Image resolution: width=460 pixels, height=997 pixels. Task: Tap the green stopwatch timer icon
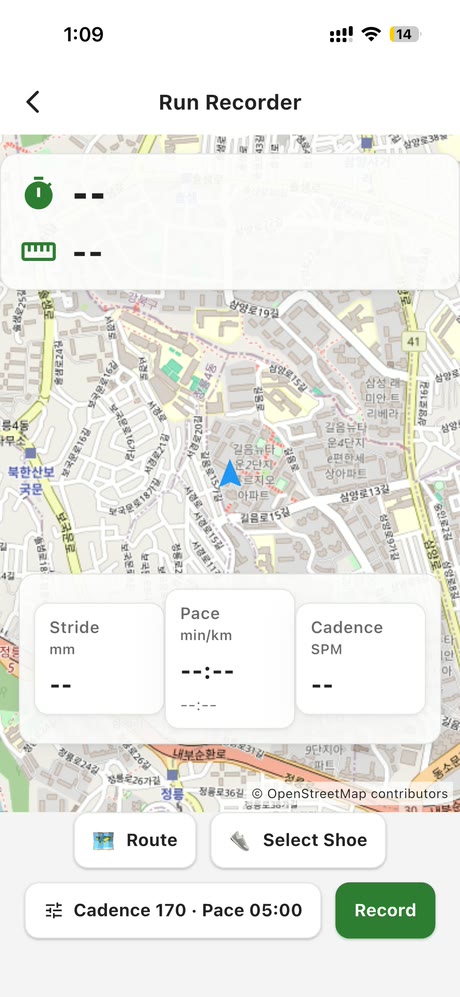pyautogui.click(x=39, y=194)
